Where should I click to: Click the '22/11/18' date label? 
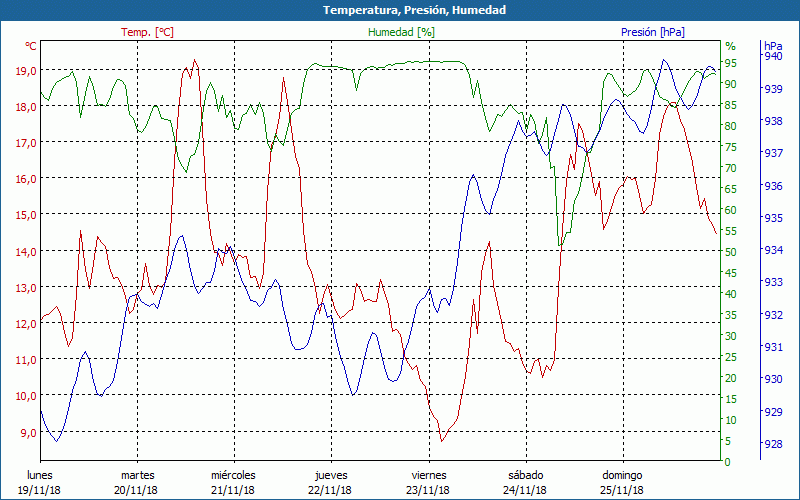[x=330, y=491]
